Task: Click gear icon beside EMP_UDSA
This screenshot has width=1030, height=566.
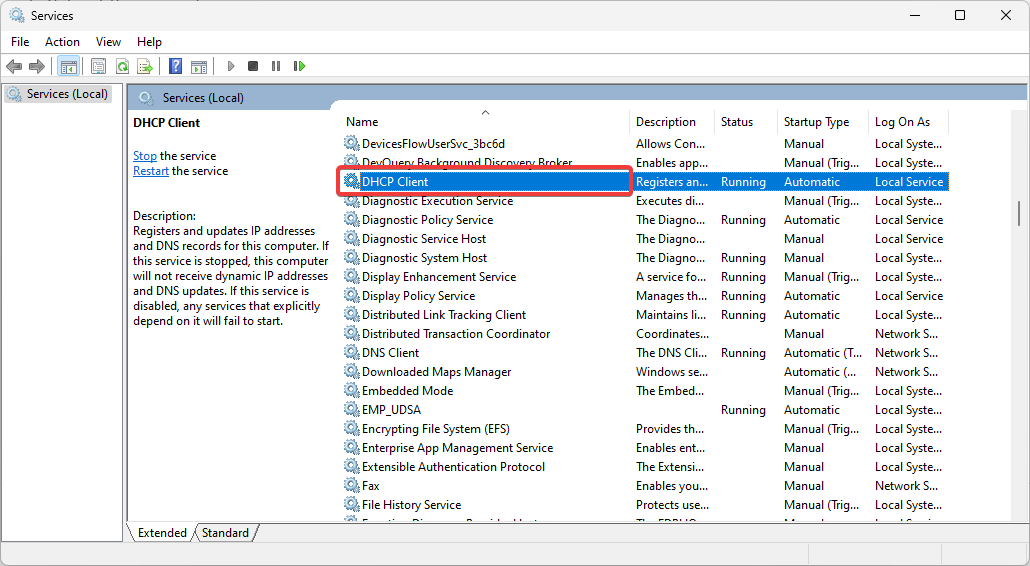Action: pyautogui.click(x=352, y=410)
